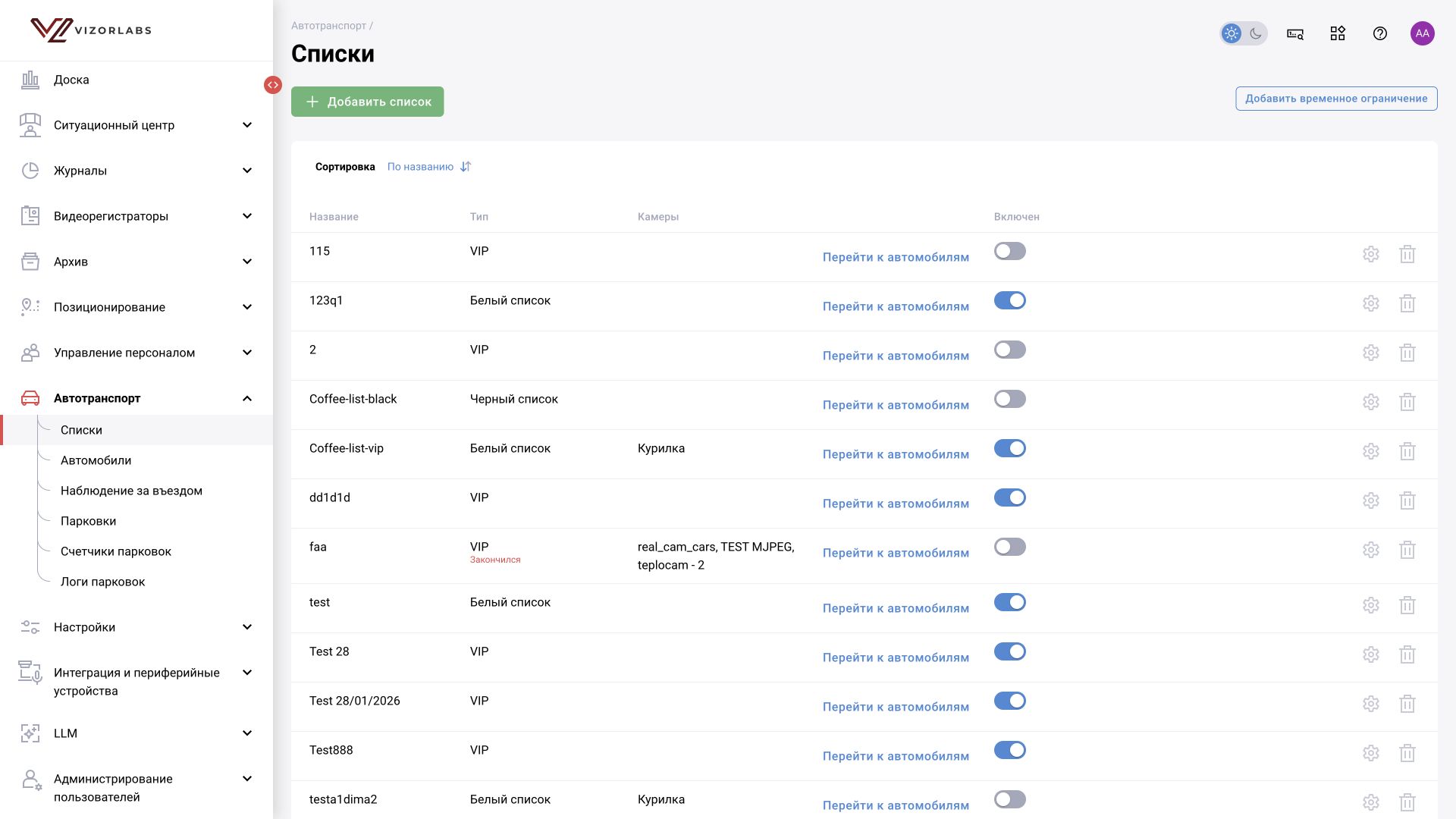Disable the Coffee-list-vip toggle
Image resolution: width=1456 pixels, height=819 pixels.
tap(1010, 448)
